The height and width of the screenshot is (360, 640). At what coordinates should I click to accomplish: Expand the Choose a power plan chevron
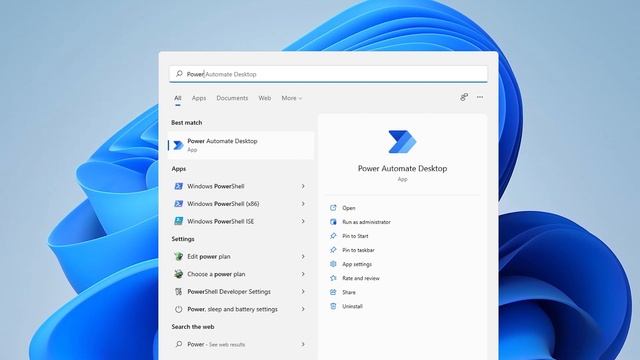[x=303, y=274]
